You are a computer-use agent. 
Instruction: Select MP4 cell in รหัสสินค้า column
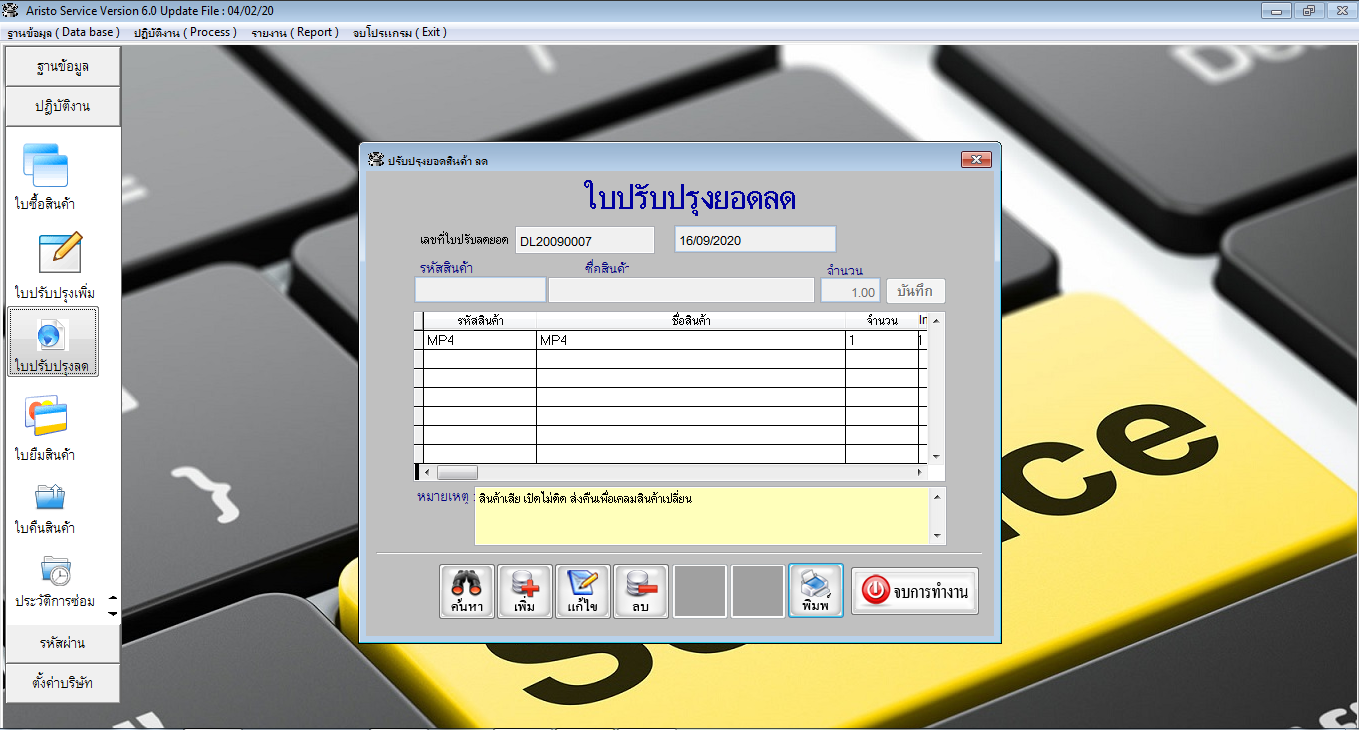click(480, 340)
